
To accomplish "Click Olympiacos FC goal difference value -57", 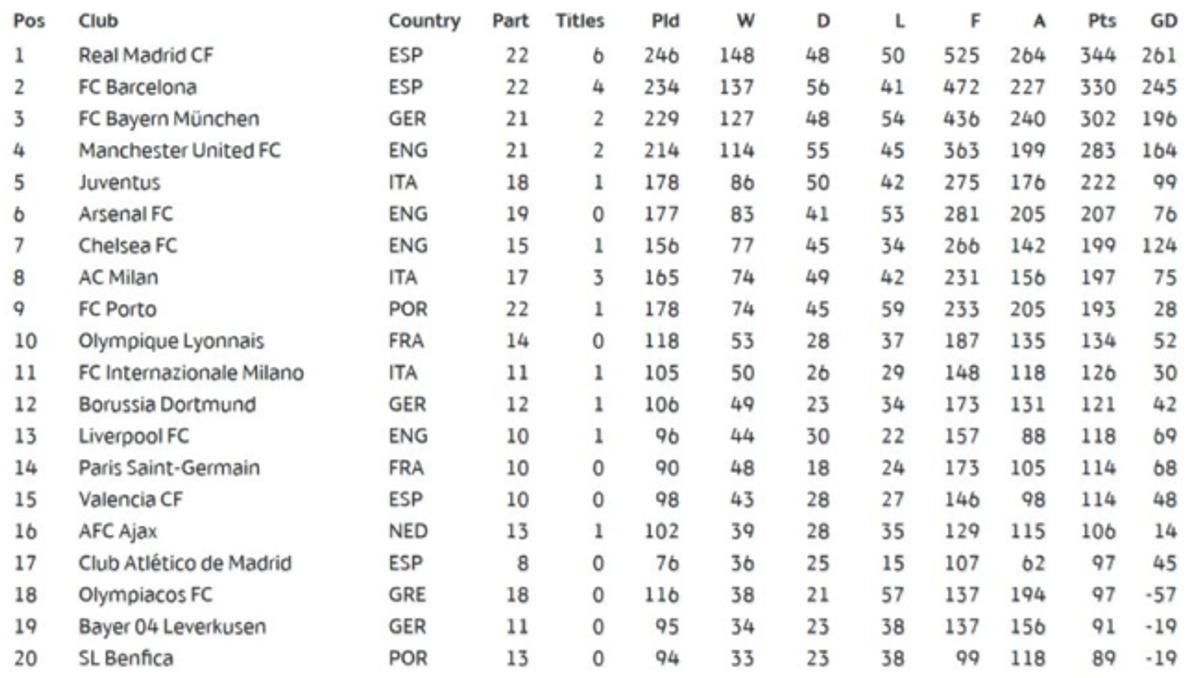I will pyautogui.click(x=1160, y=595).
